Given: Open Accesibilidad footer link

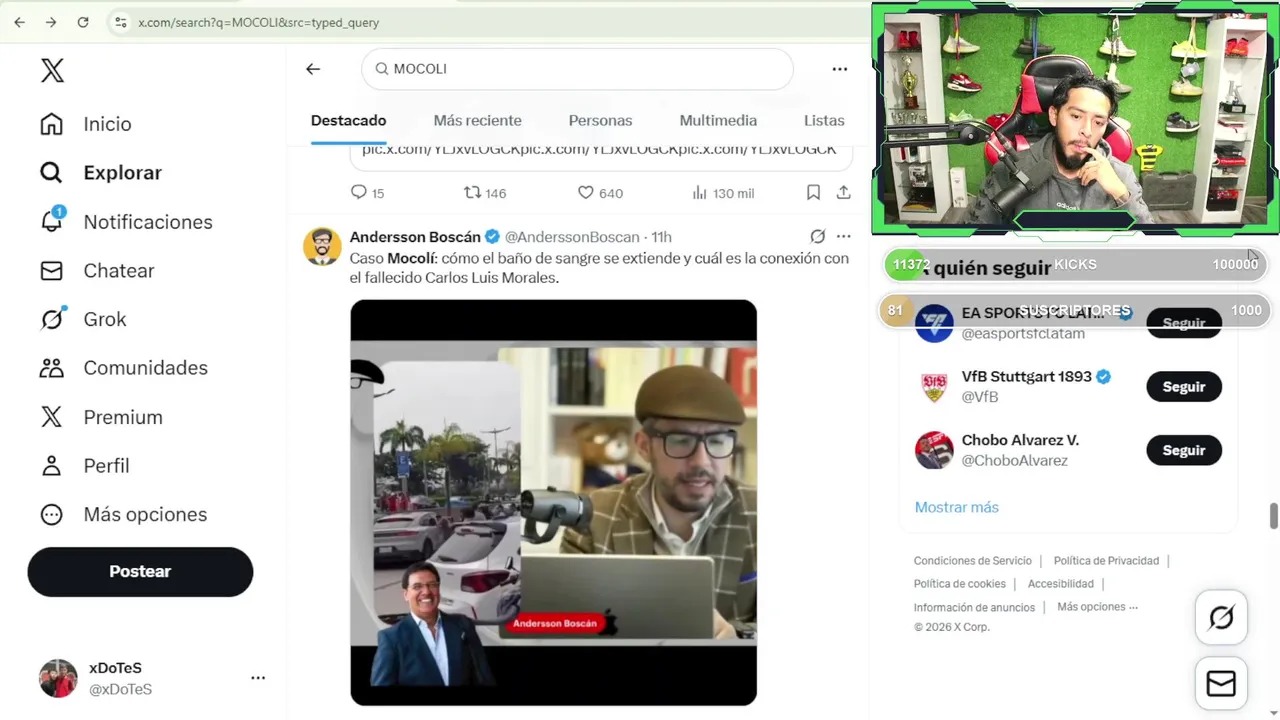Looking at the screenshot, I should coord(1060,584).
